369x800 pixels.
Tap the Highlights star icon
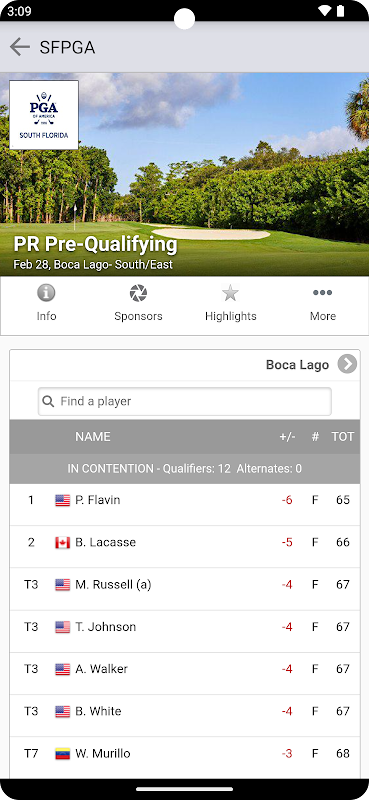(230, 293)
